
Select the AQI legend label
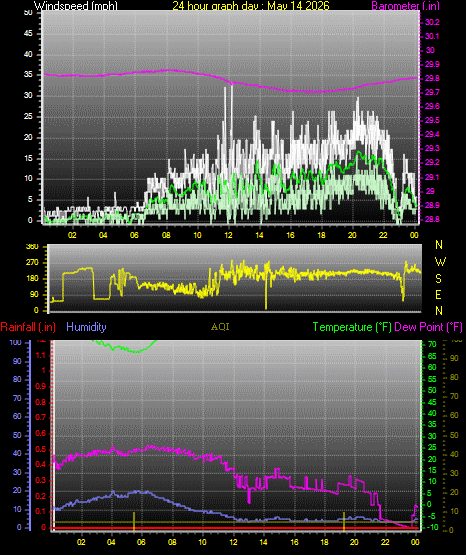tap(220, 327)
